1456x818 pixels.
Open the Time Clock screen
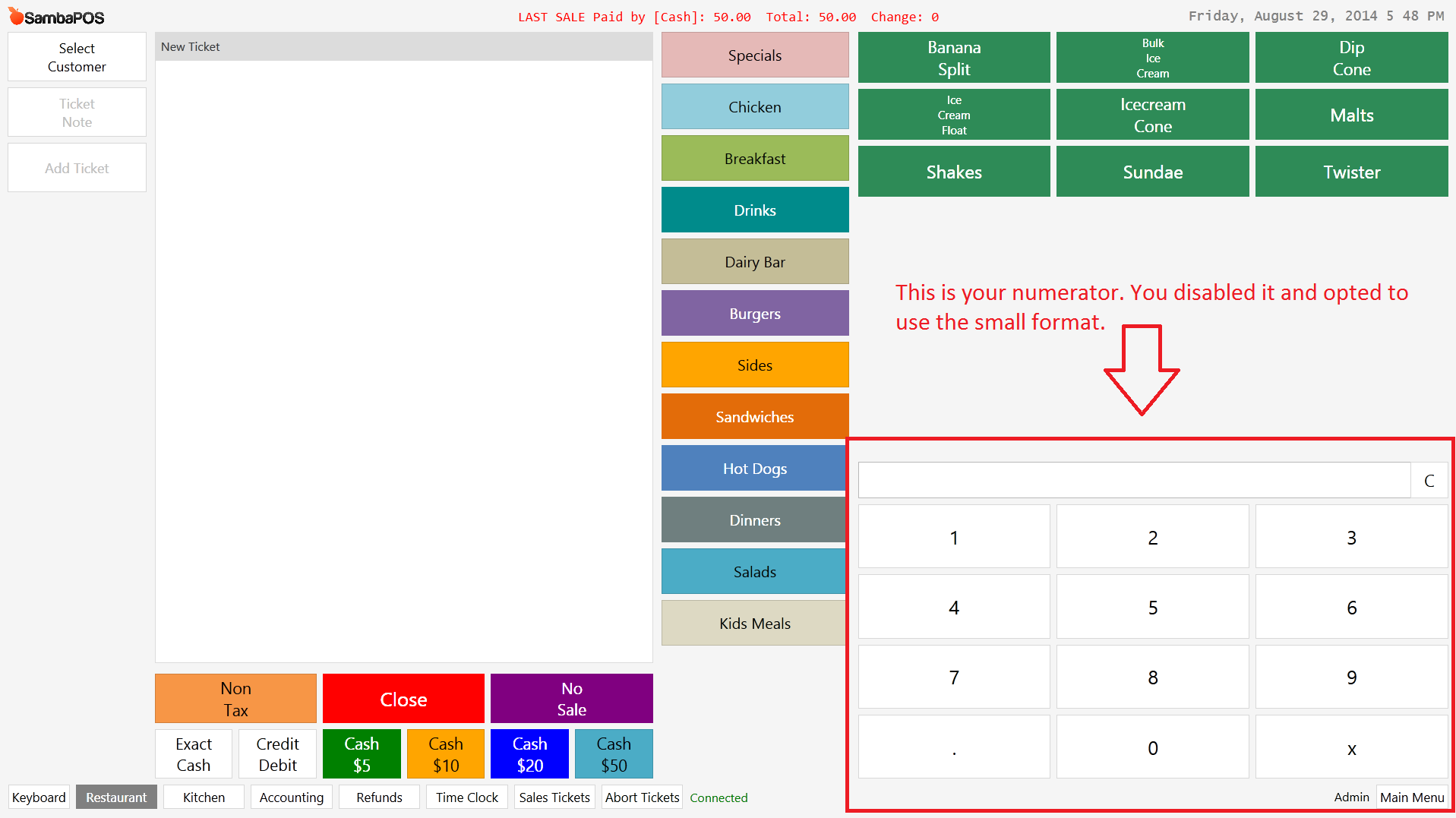(x=466, y=797)
